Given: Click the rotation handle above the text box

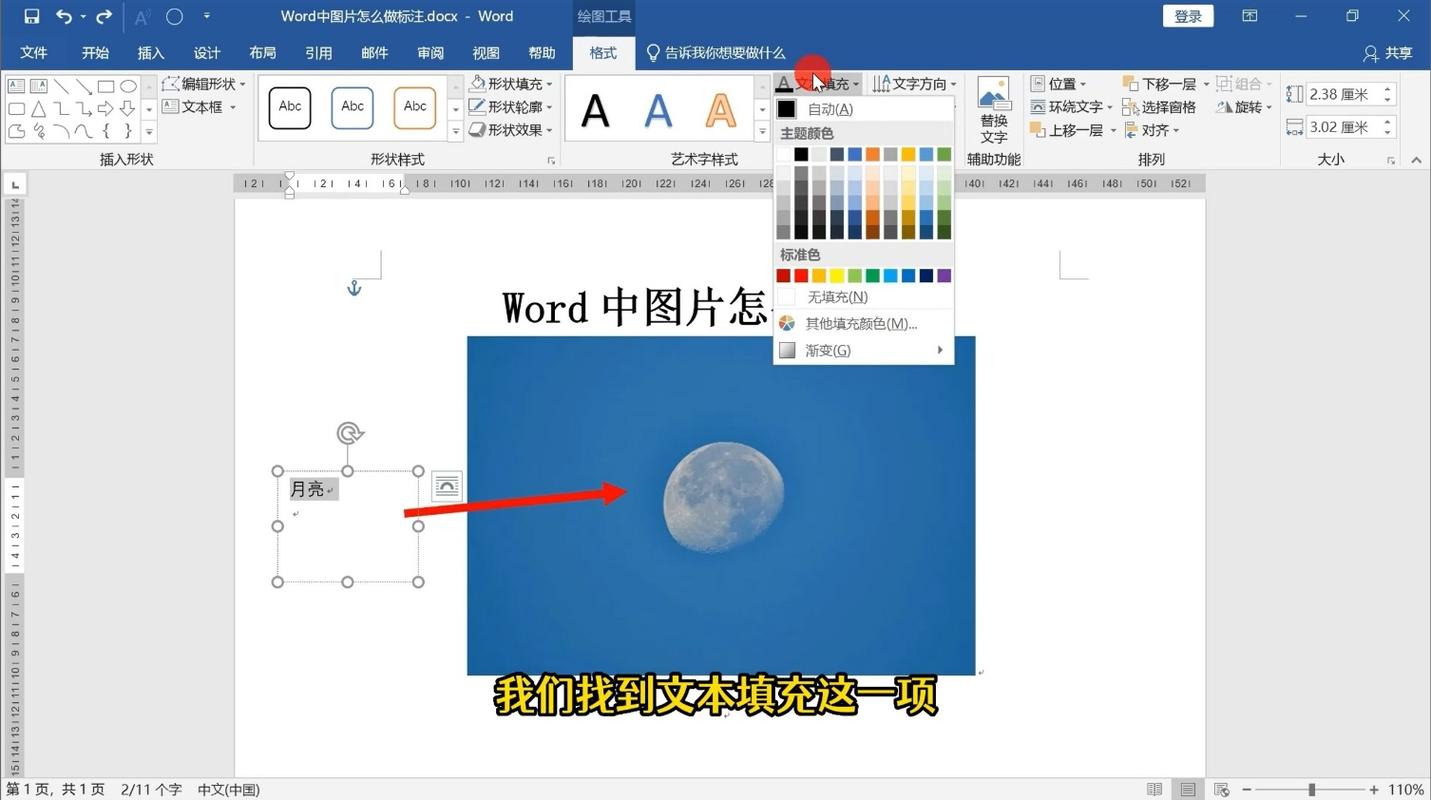Looking at the screenshot, I should [x=349, y=433].
